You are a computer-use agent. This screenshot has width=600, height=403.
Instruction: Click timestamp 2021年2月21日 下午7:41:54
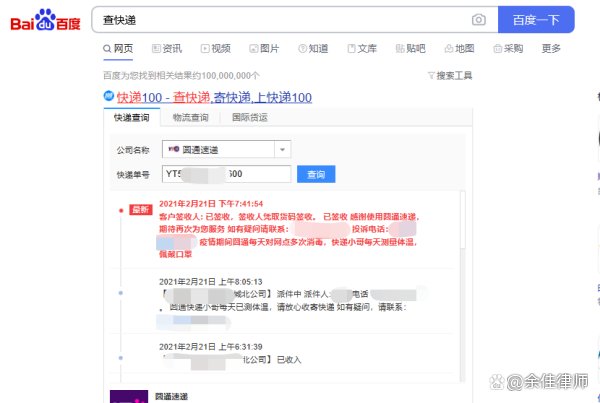211,204
